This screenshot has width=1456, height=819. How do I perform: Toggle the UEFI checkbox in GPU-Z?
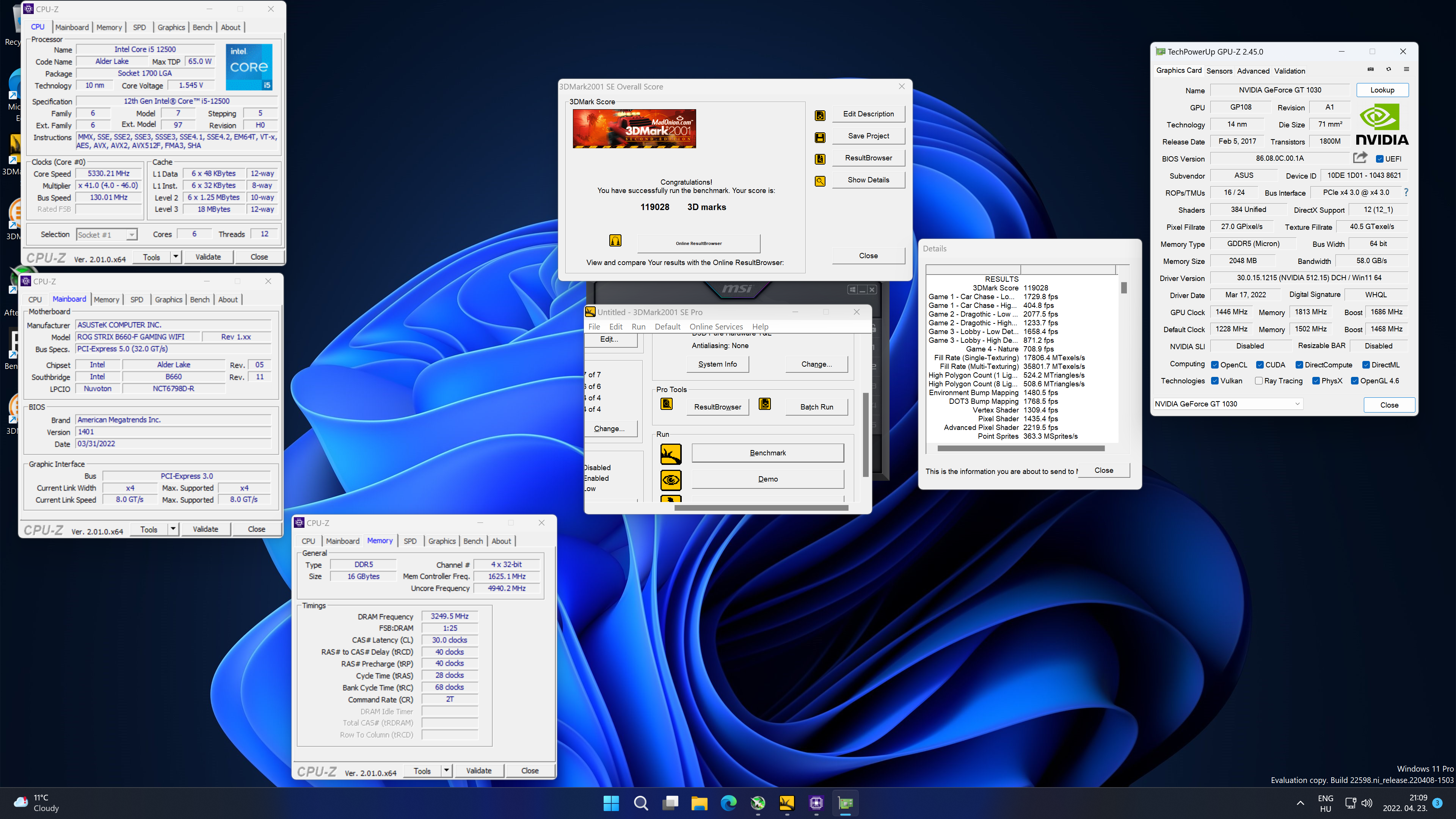(1379, 159)
